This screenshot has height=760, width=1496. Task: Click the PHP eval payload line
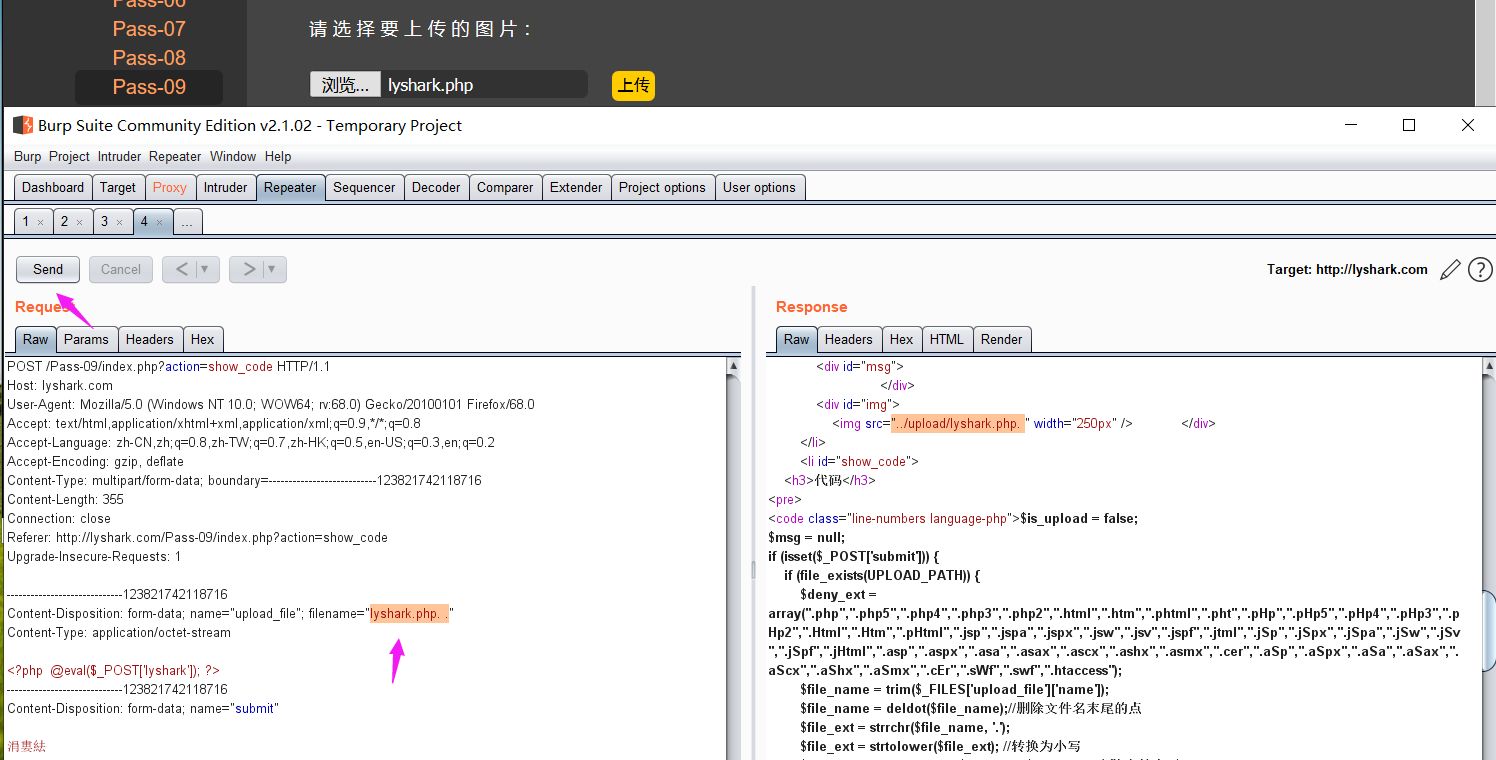tap(113, 671)
